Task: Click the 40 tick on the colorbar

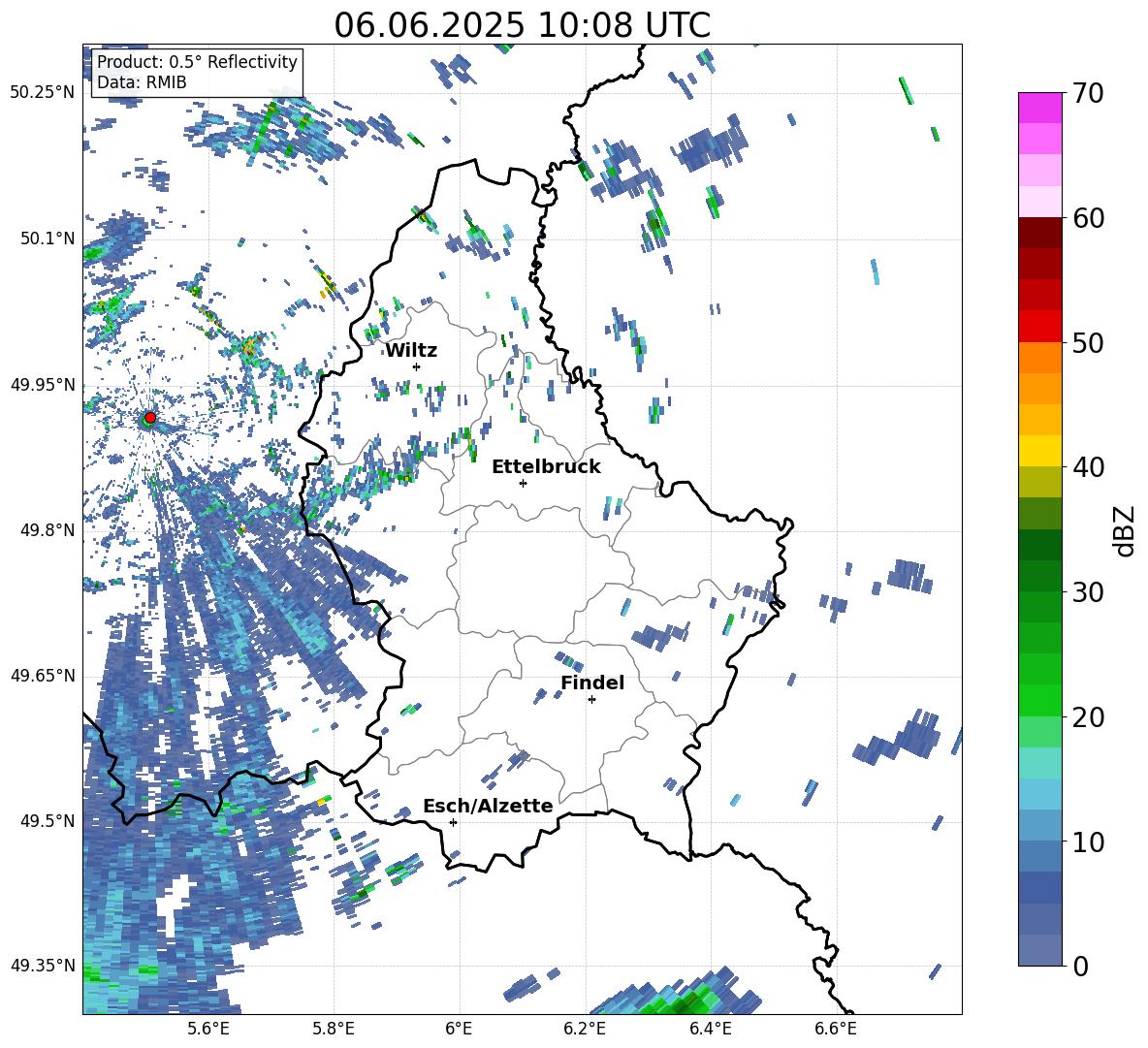Action: 1087,467
